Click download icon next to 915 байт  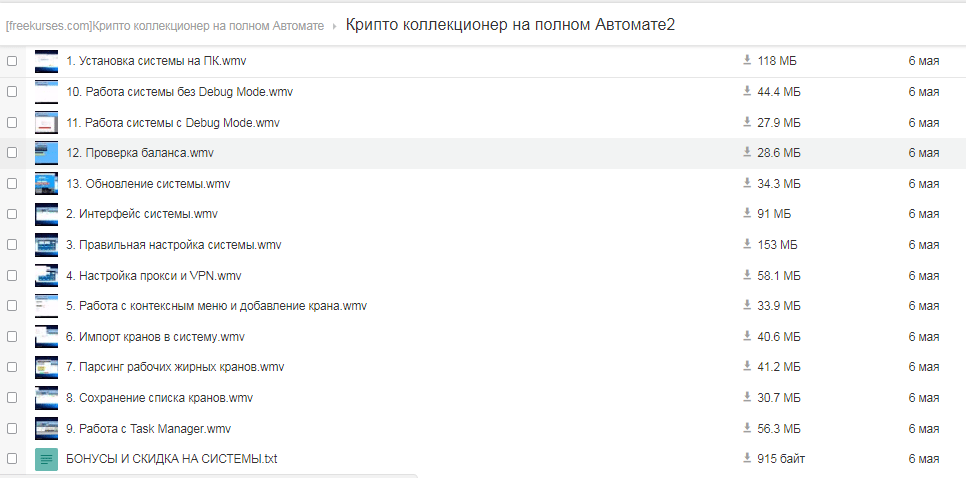coord(746,459)
